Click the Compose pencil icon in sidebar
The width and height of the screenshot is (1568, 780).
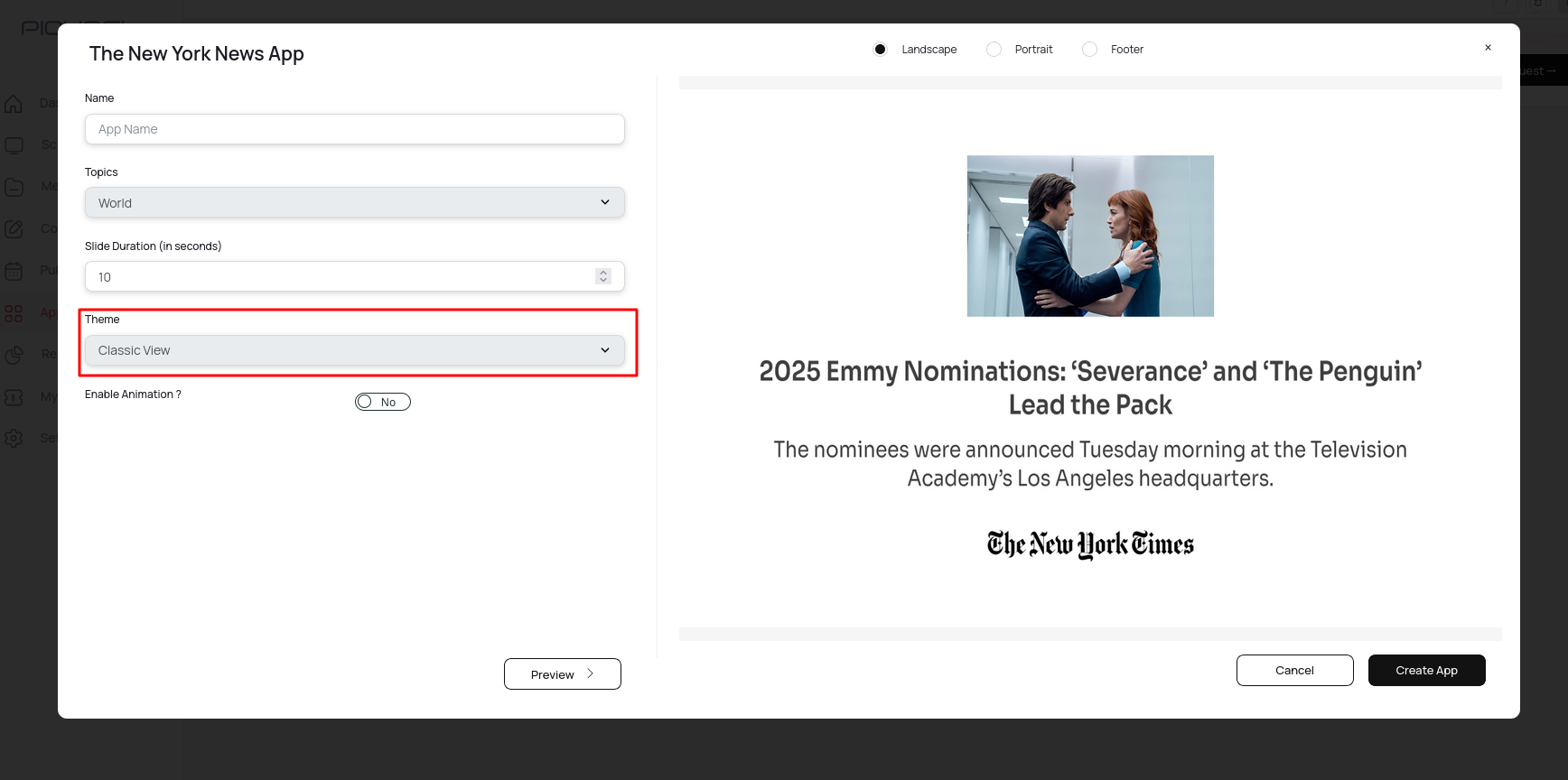click(14, 229)
